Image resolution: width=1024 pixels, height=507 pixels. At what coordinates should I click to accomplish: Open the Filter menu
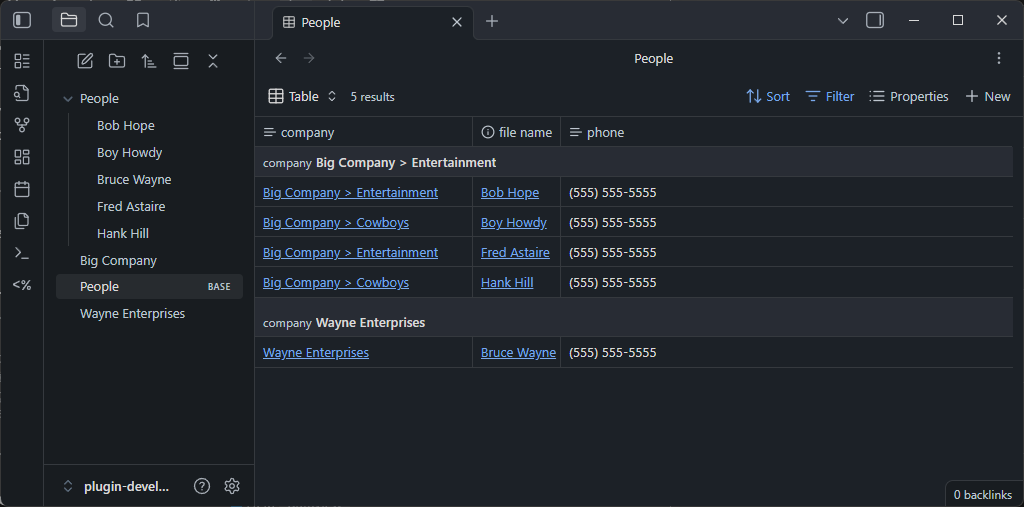(x=830, y=97)
